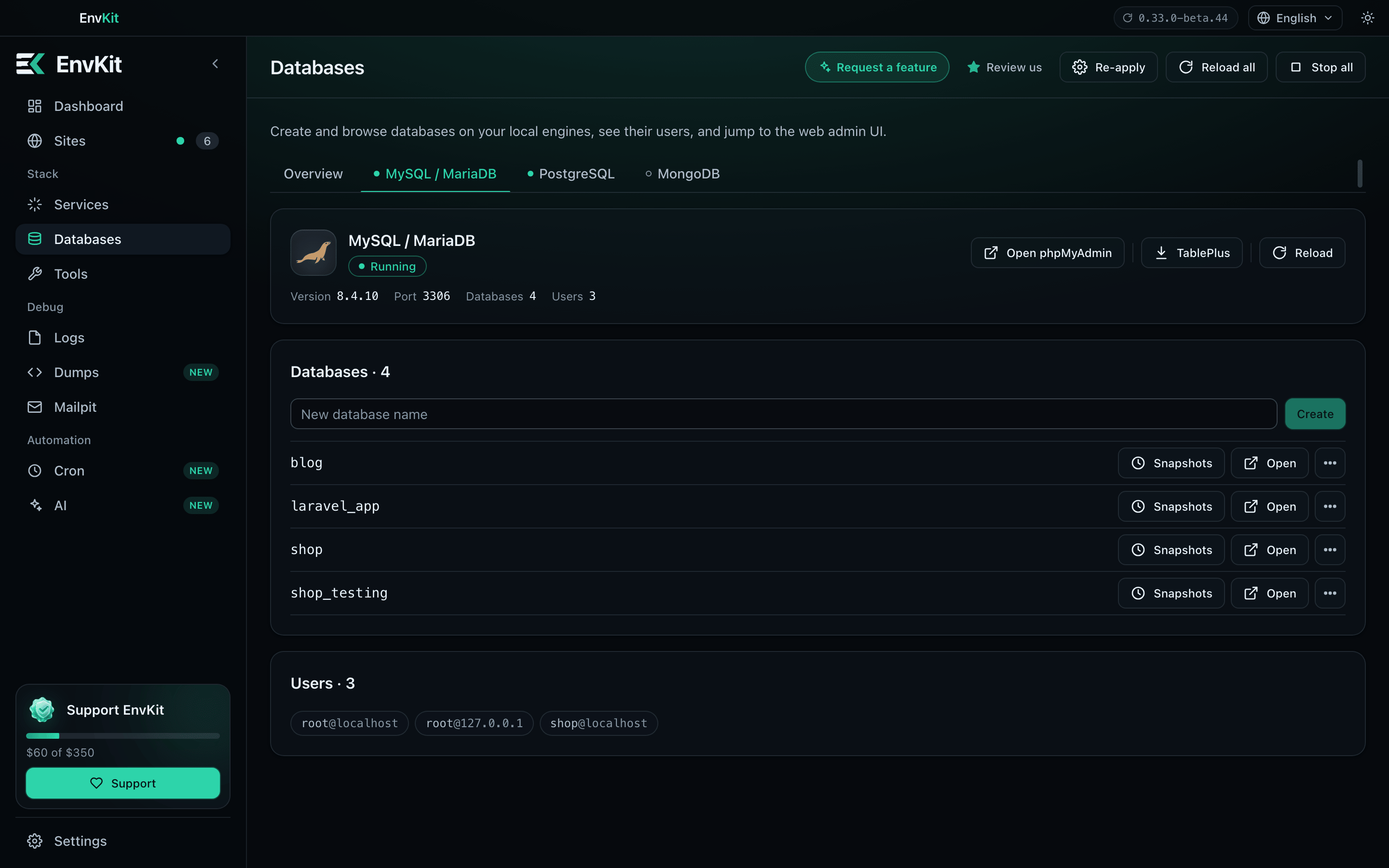Click the green Support button

tap(123, 783)
